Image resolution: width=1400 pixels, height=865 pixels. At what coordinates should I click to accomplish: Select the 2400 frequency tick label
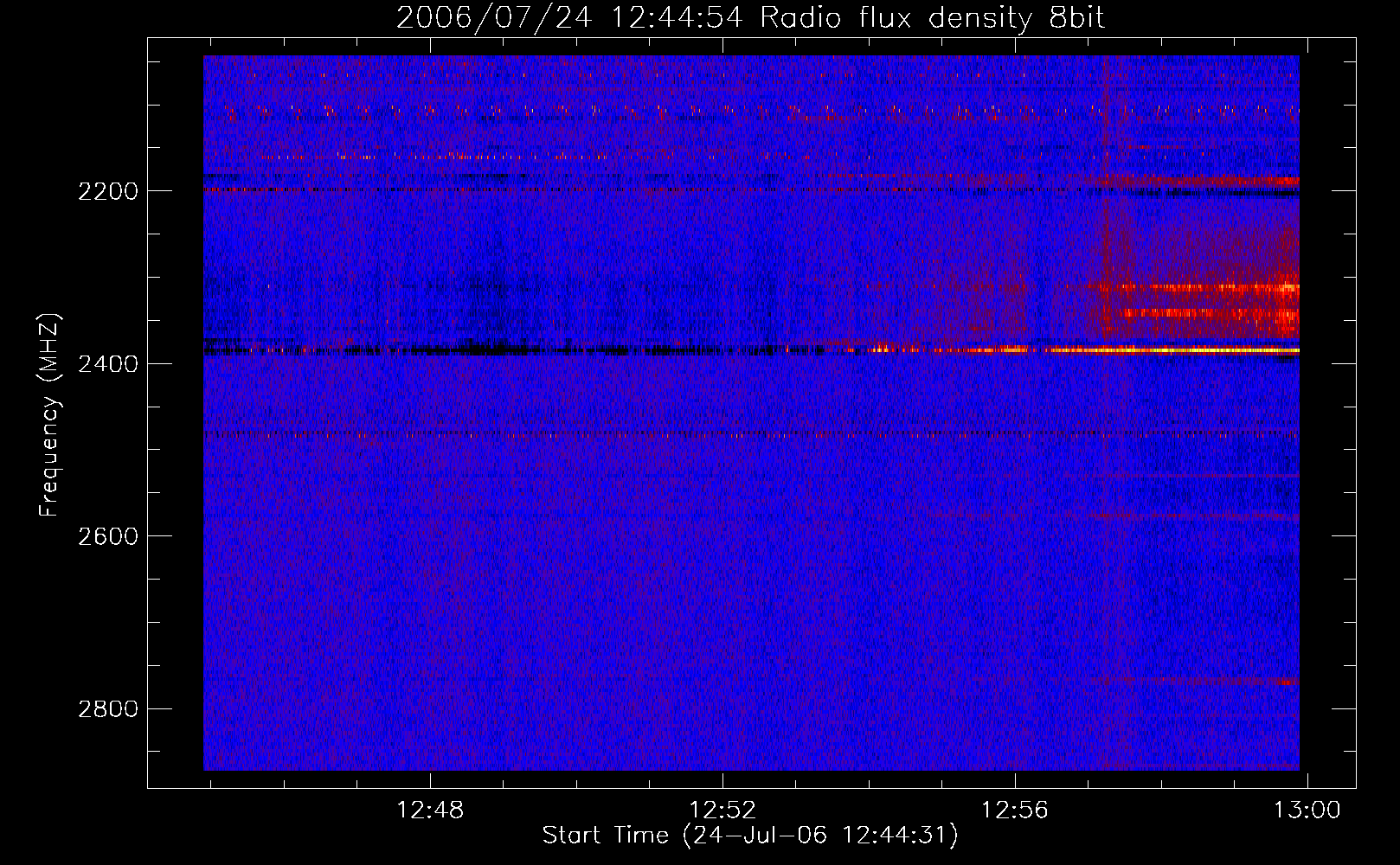[x=108, y=363]
